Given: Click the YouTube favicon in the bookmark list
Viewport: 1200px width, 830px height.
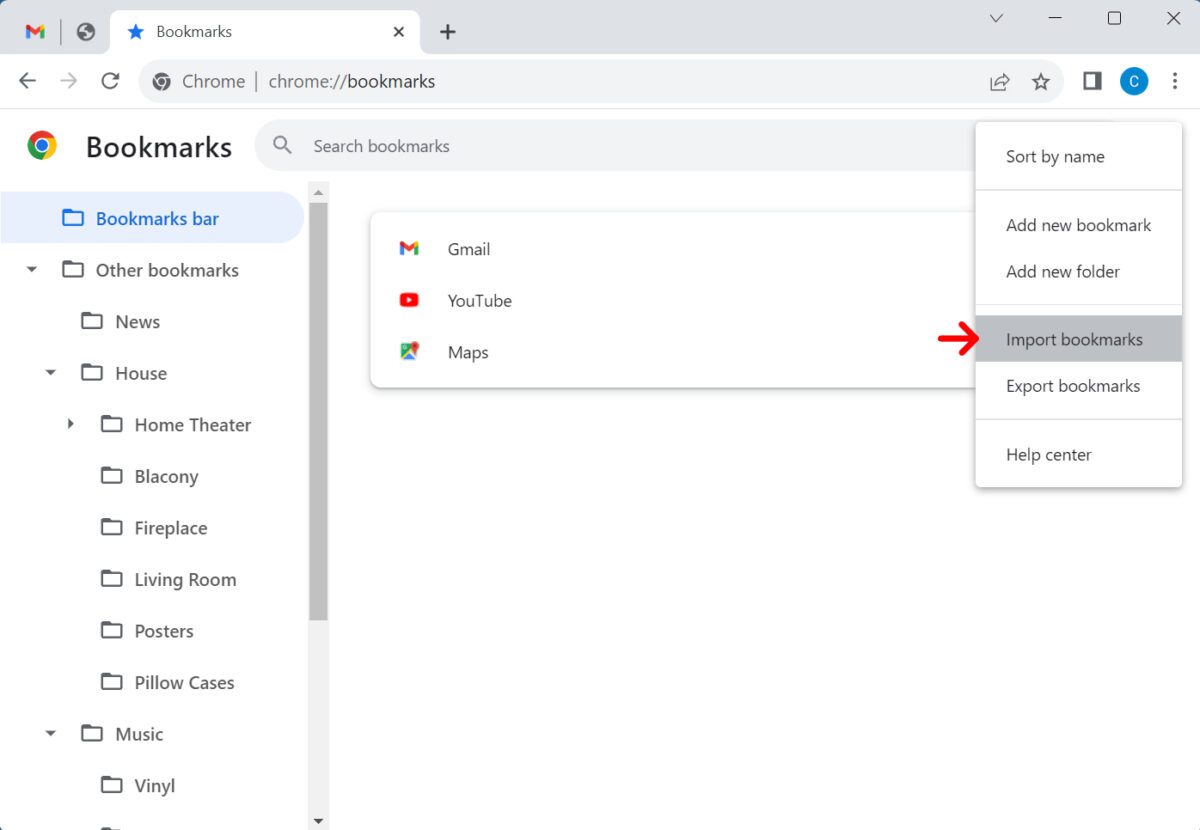Looking at the screenshot, I should click(409, 300).
